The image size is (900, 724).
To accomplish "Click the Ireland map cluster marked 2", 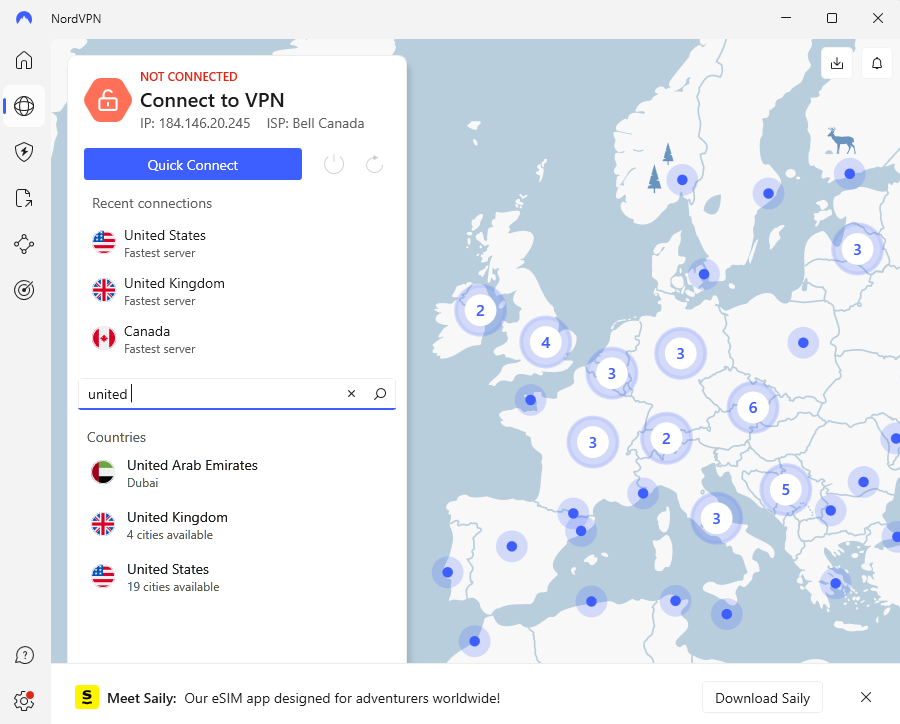I will click(x=480, y=310).
